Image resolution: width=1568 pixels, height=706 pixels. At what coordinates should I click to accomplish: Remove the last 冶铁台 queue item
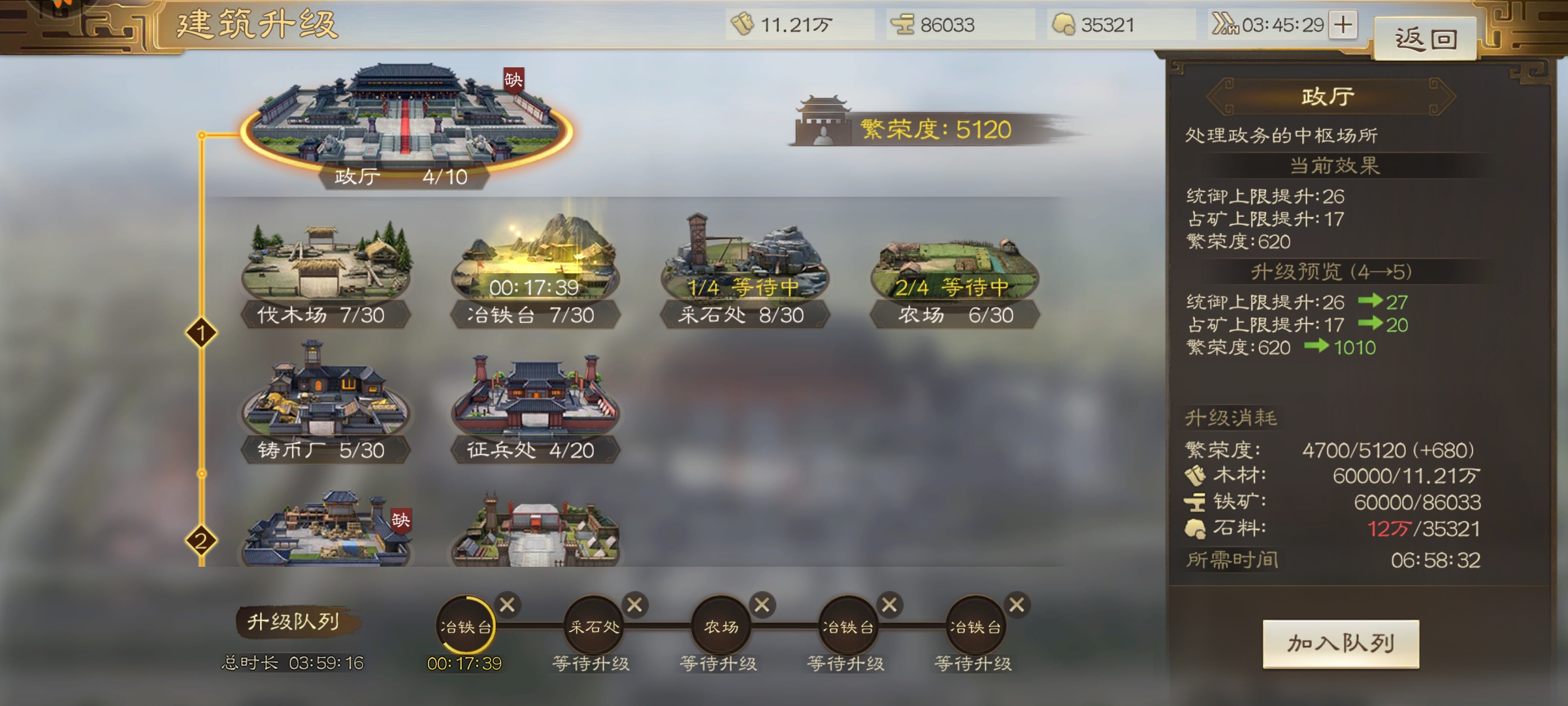click(x=1017, y=605)
